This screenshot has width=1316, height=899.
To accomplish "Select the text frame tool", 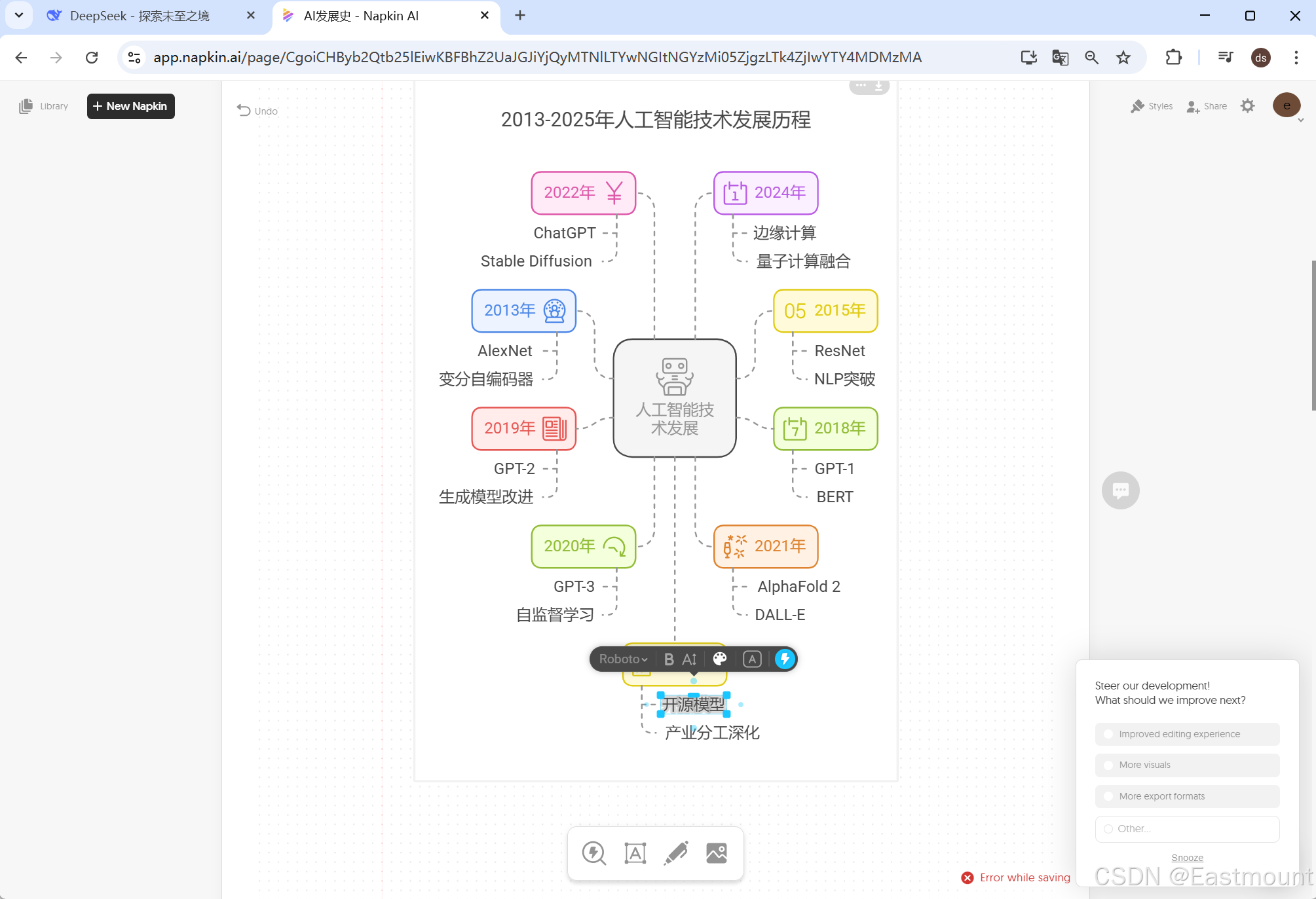I will (x=635, y=853).
